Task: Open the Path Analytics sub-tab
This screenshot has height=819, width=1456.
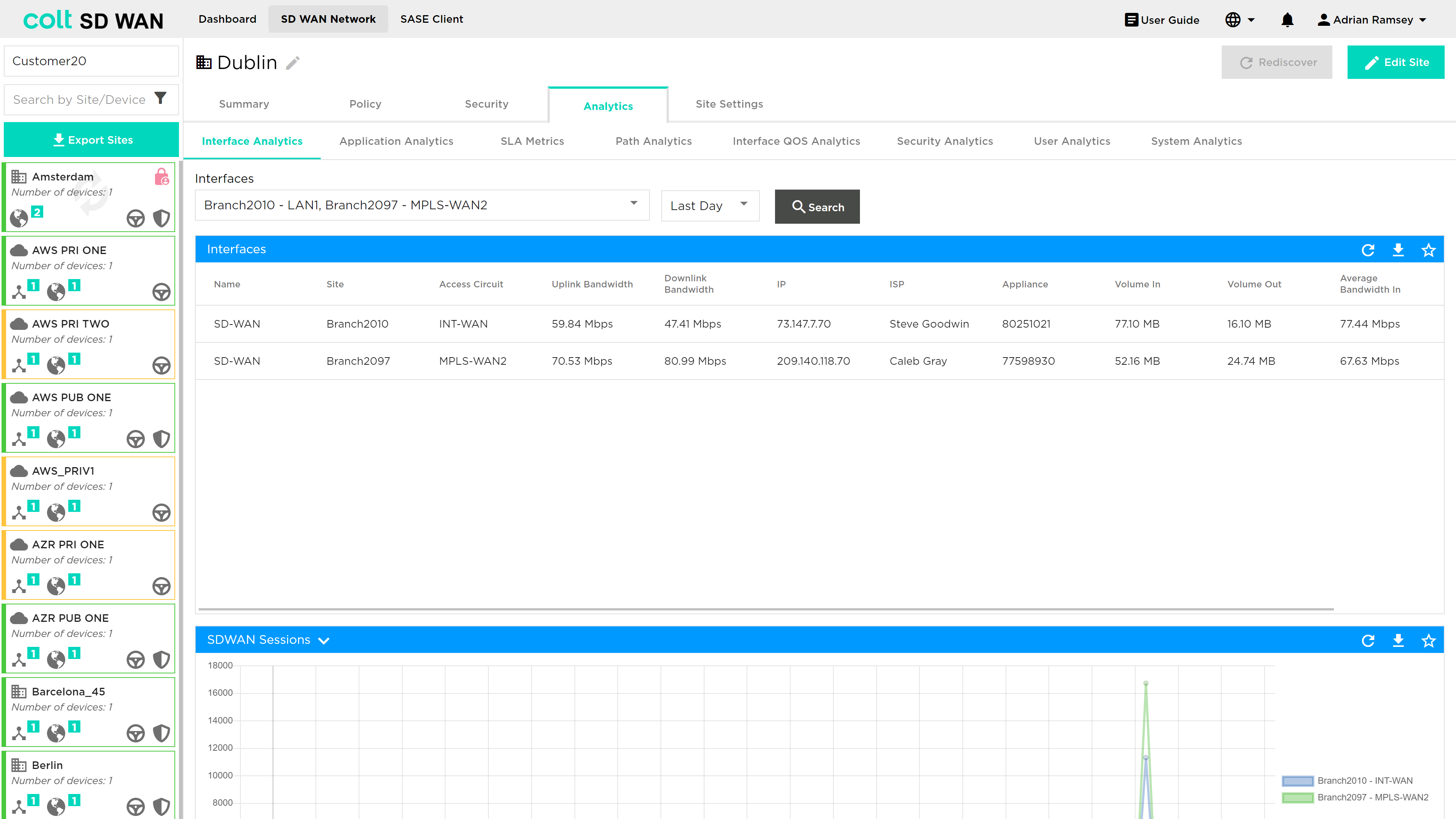Action: point(653,141)
